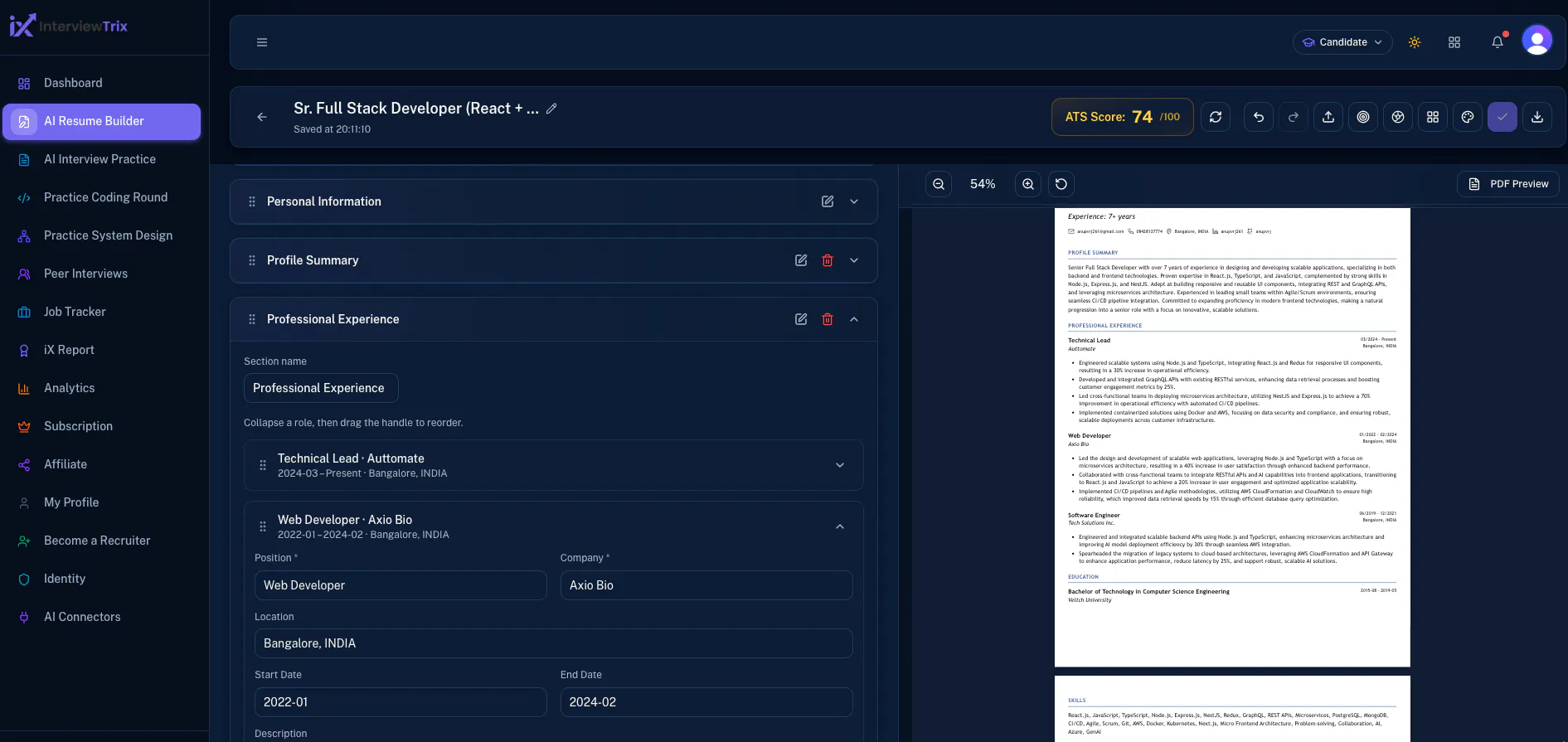Open Job Tracker page

101,312
